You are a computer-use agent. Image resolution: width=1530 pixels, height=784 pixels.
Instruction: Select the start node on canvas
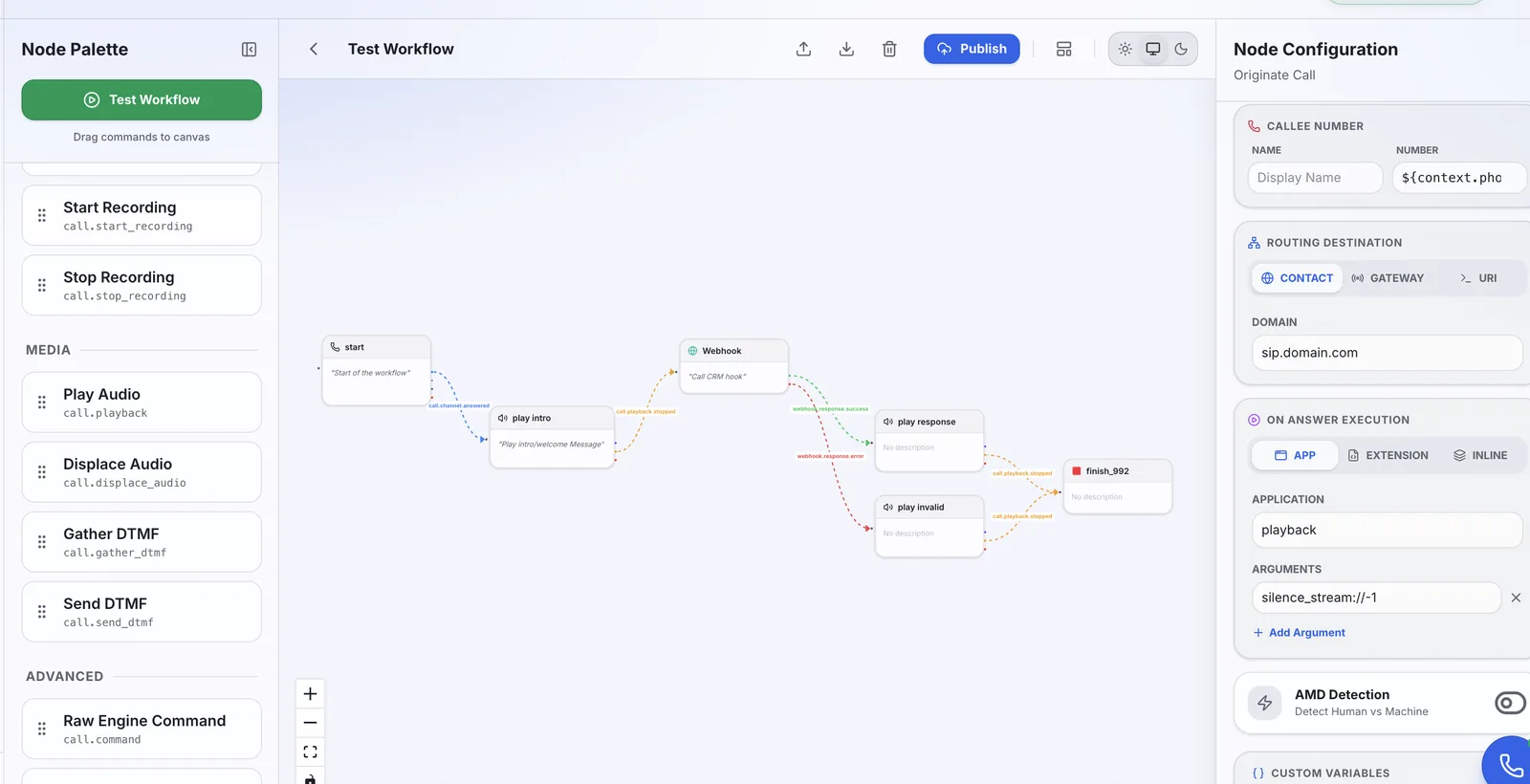377,370
